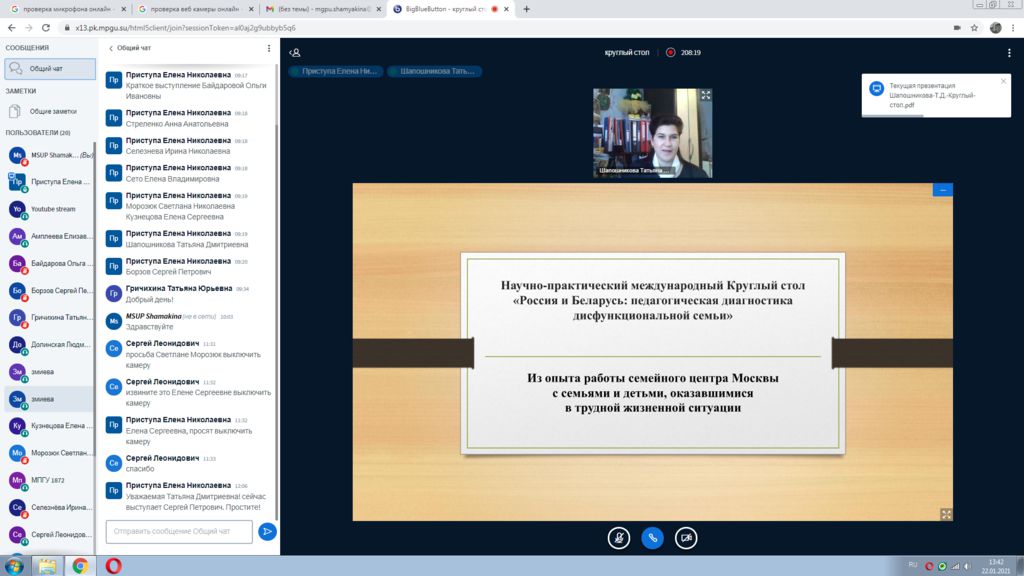Viewport: 1024px width, 576px height.
Task: Dismiss the Текущая презентация notification
Action: pyautogui.click(x=1004, y=81)
